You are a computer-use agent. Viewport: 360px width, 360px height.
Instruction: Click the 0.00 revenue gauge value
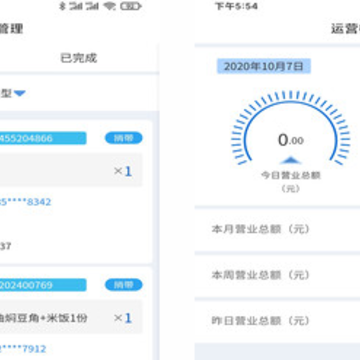tap(291, 140)
